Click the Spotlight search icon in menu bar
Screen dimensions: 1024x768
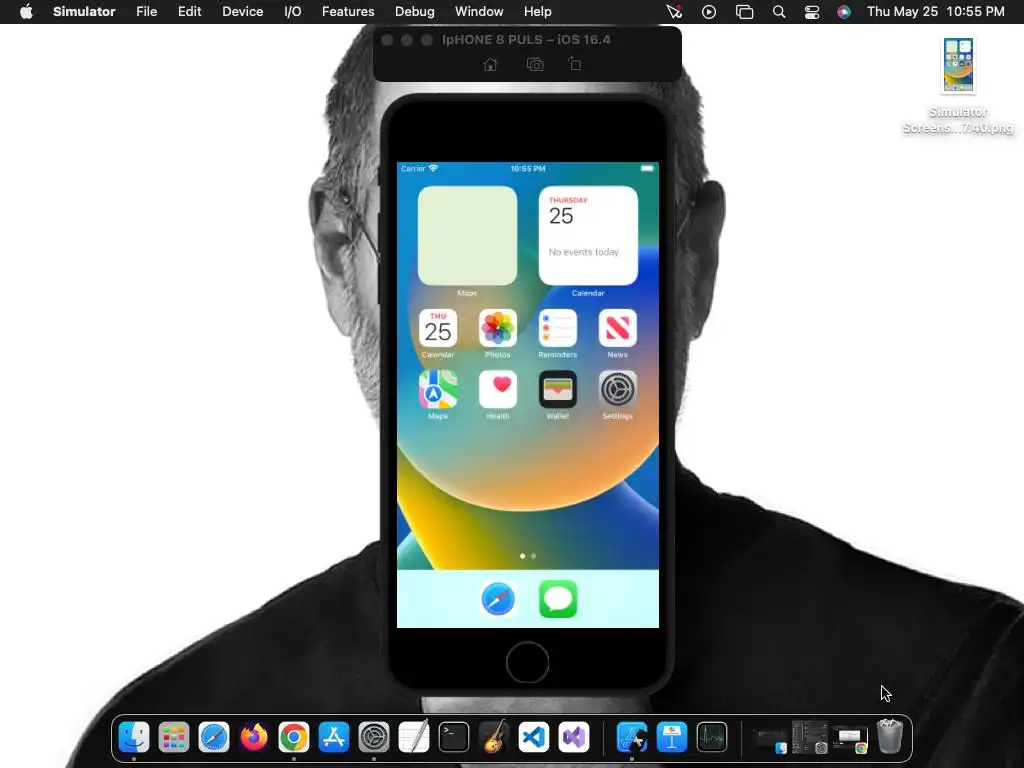click(x=778, y=12)
